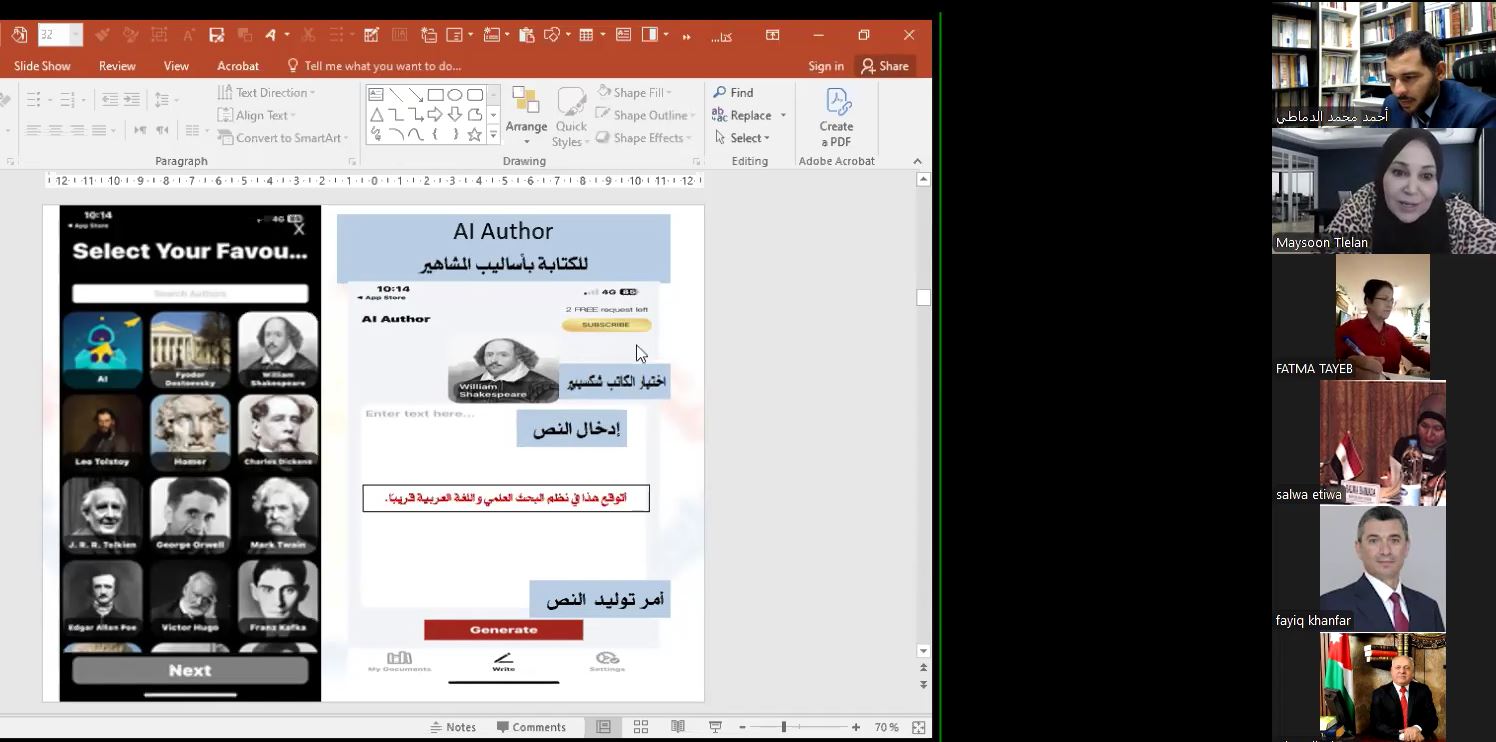Click the Save icon in quick access toolbar

(x=216, y=35)
